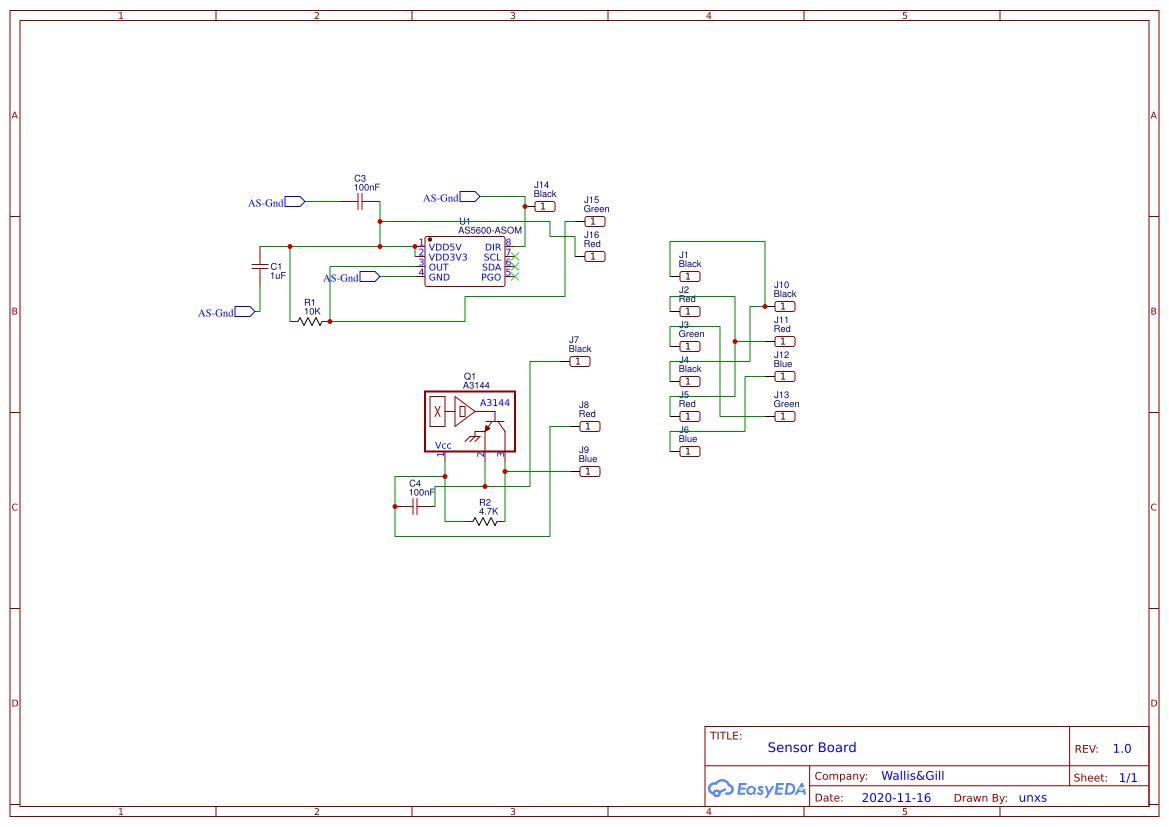Select resistor R2 labeled 4.7K
1169x827 pixels.
485,521
